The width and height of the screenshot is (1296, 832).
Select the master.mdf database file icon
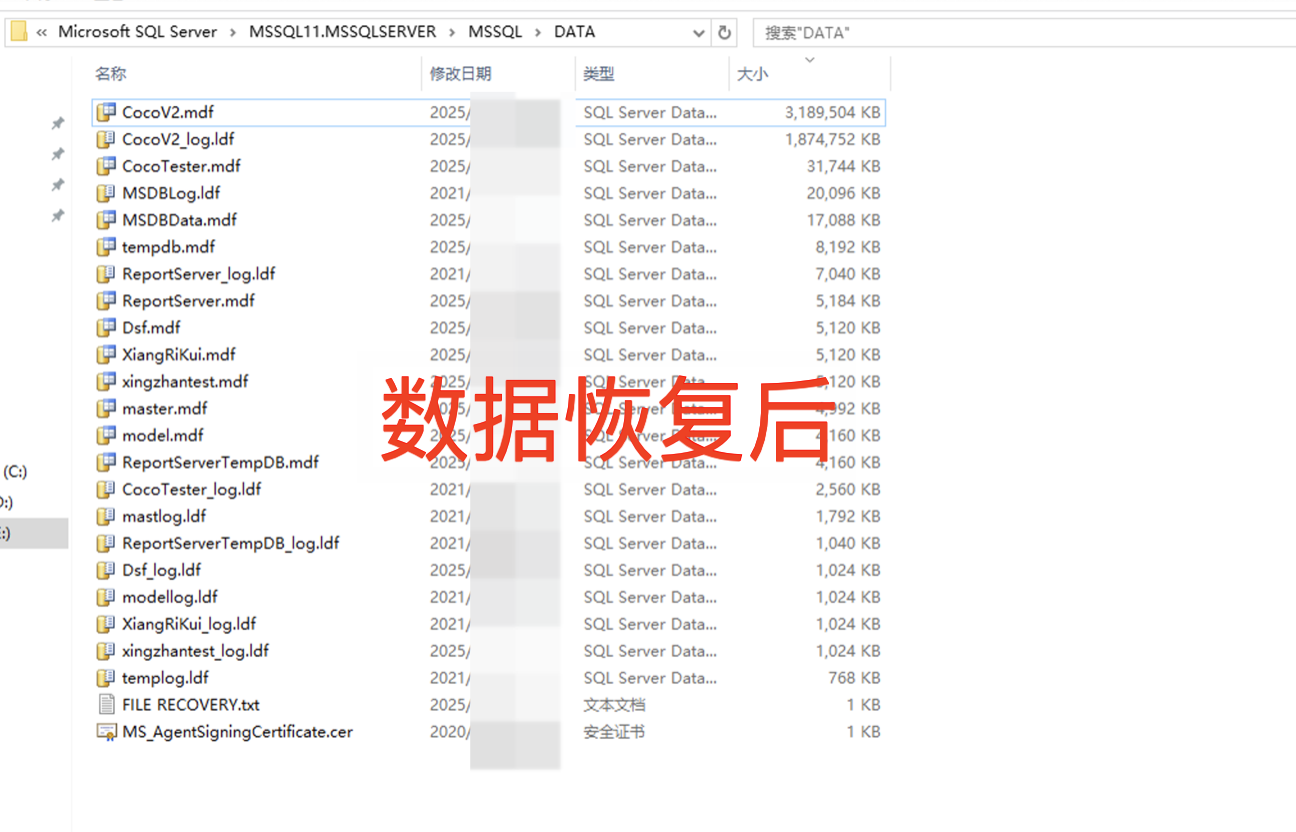[x=106, y=409]
